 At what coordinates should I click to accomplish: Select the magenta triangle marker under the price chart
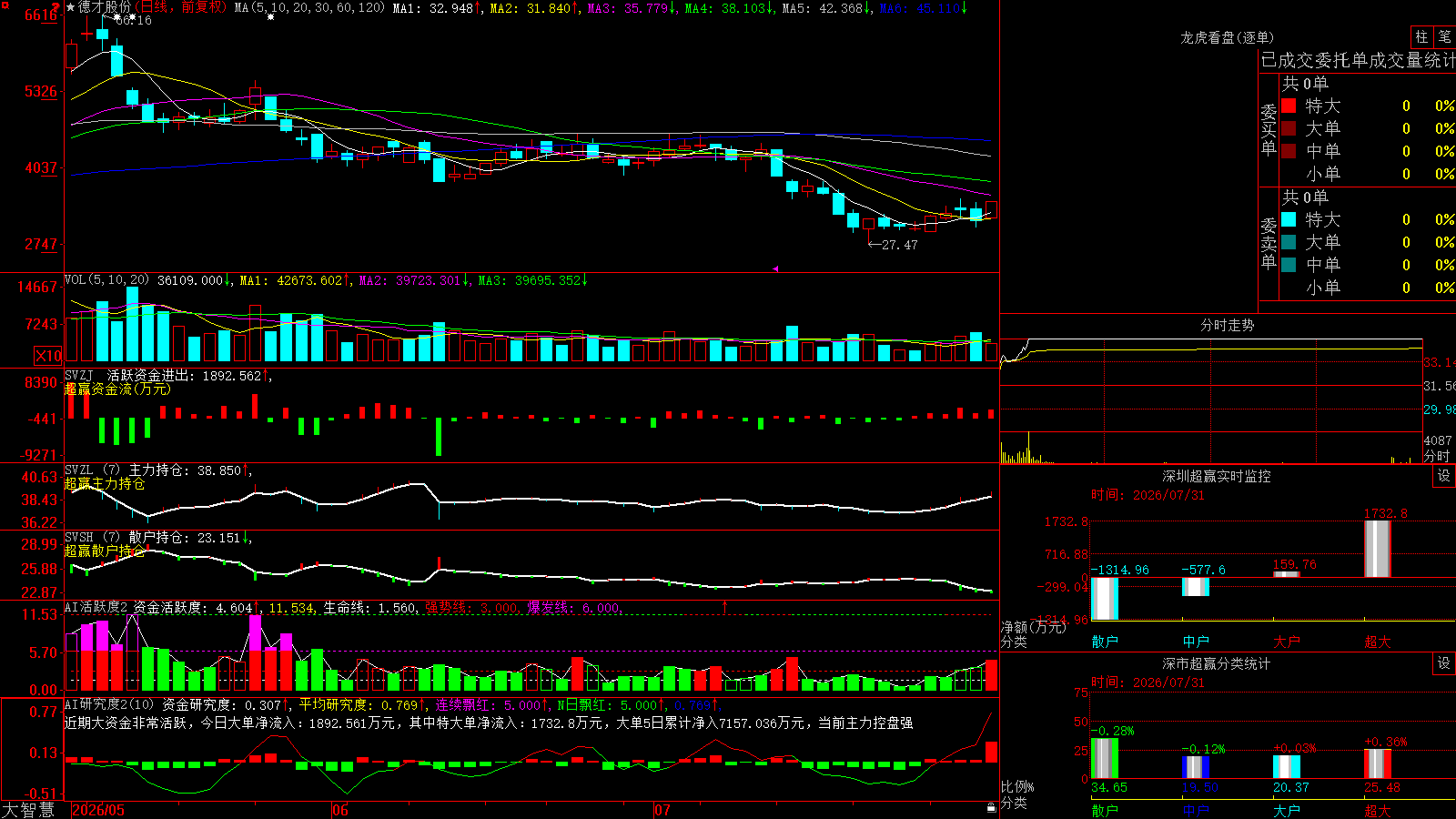pos(775,268)
